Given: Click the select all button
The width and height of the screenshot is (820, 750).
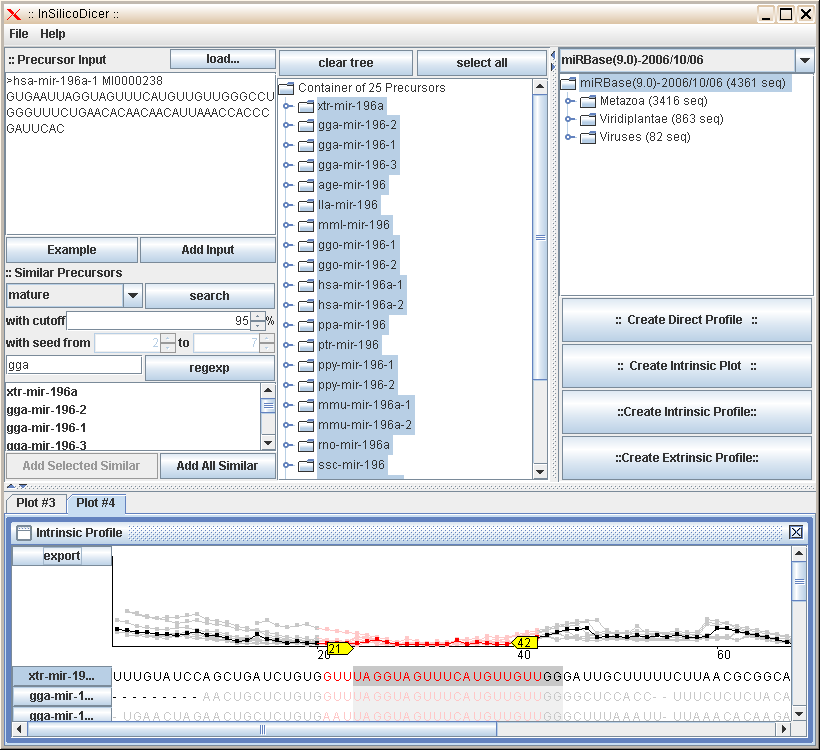Looking at the screenshot, I should tap(482, 62).
